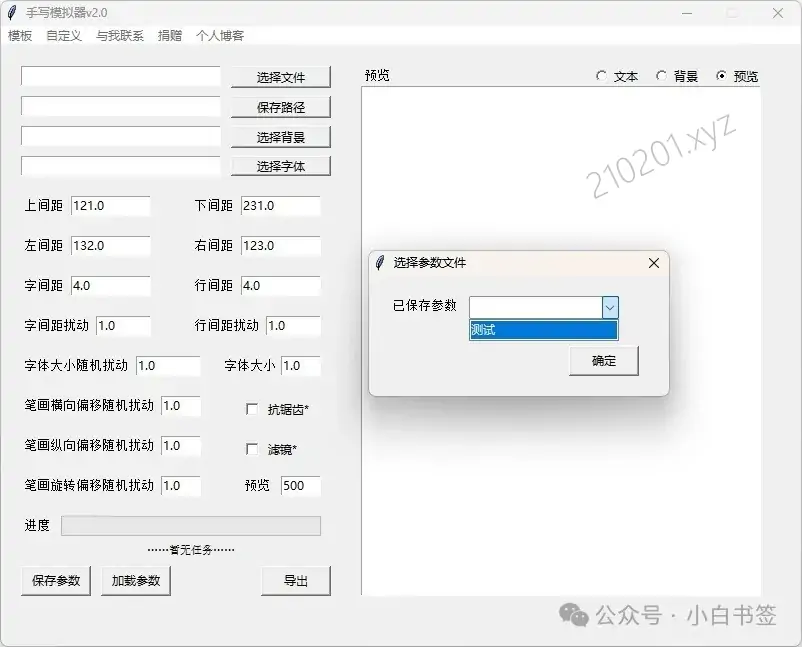This screenshot has width=802, height=647.
Task: Click the 保存参数 button
Action: (x=56, y=581)
